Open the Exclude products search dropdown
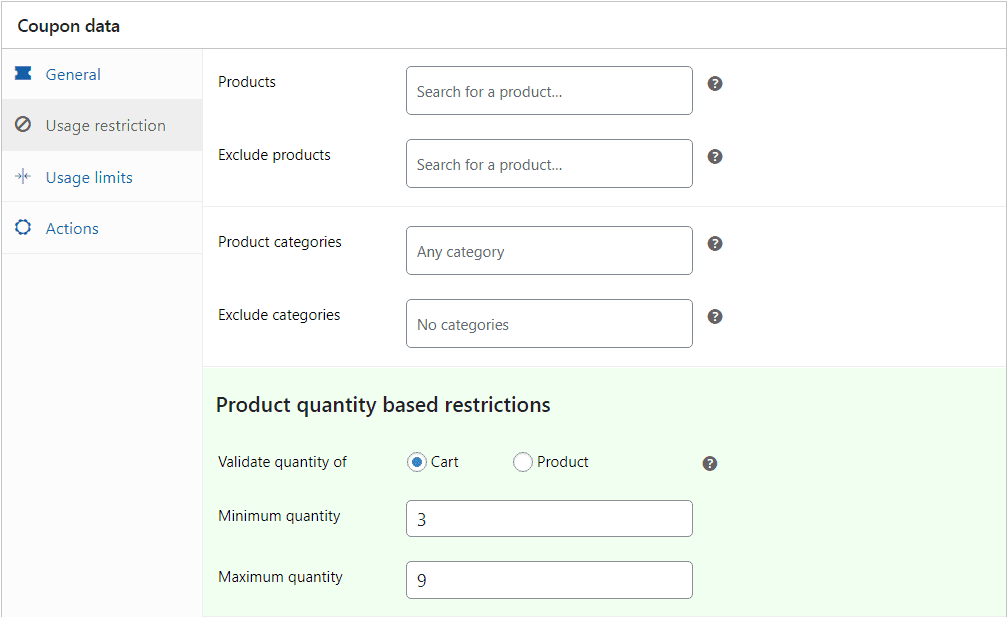 [x=549, y=164]
